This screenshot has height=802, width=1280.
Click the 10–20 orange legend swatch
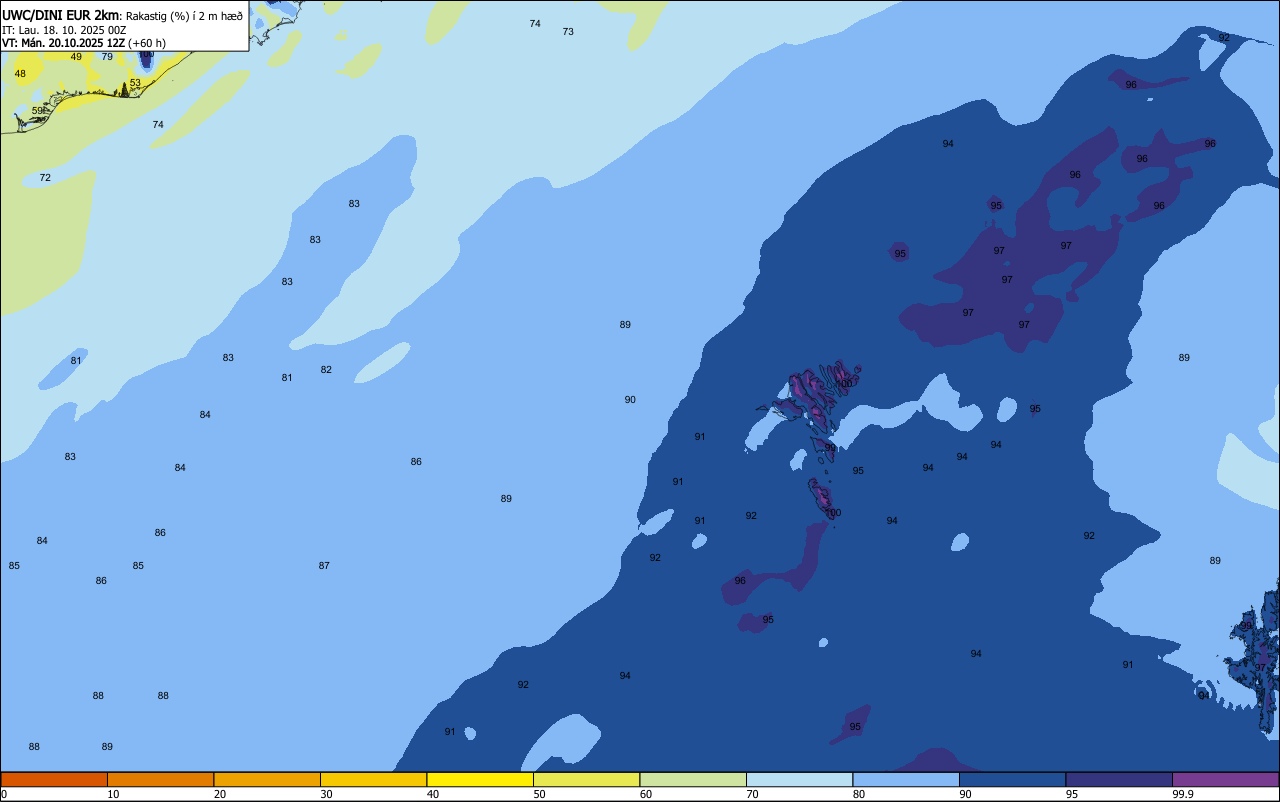coord(160,779)
